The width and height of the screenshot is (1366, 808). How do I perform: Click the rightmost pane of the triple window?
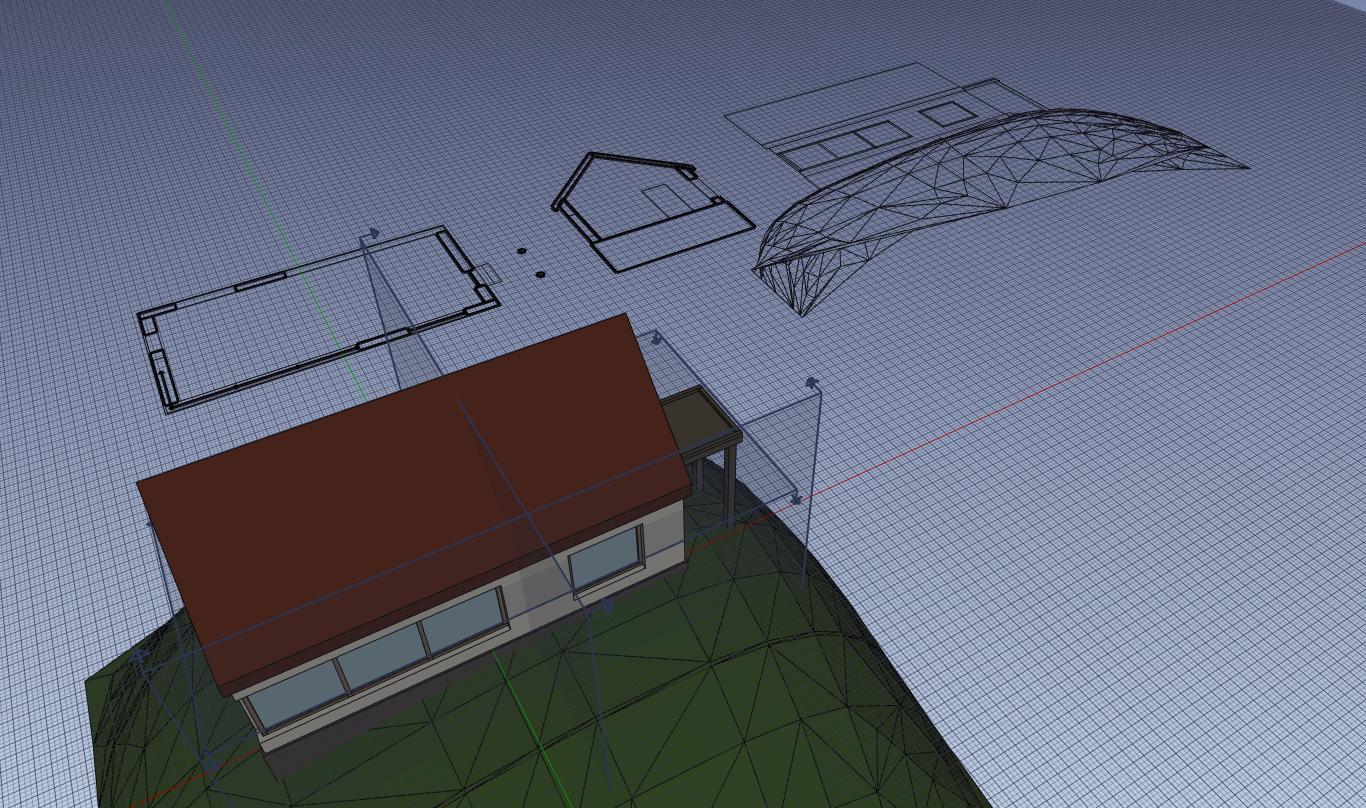pos(463,618)
